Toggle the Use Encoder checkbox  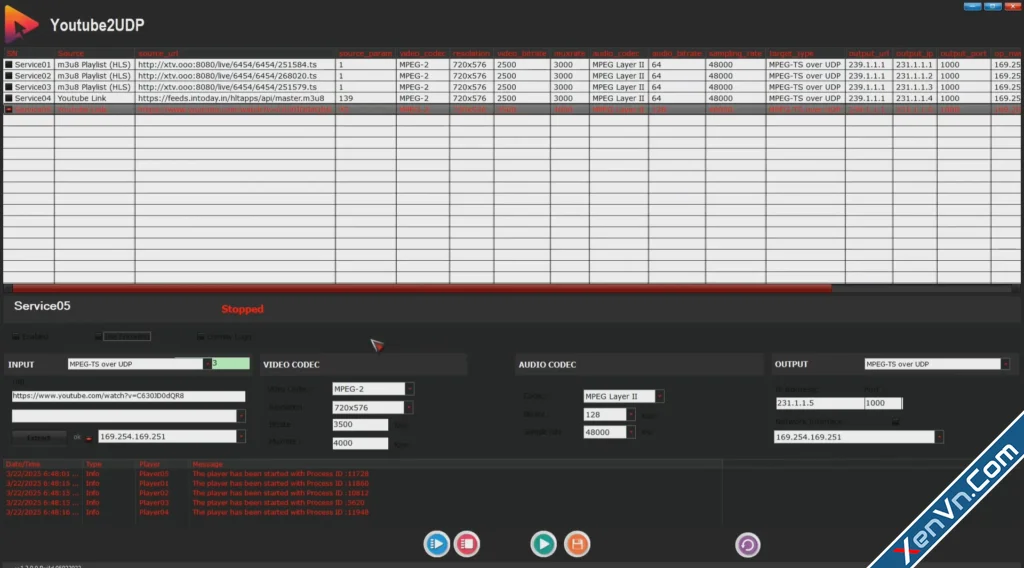(98, 337)
